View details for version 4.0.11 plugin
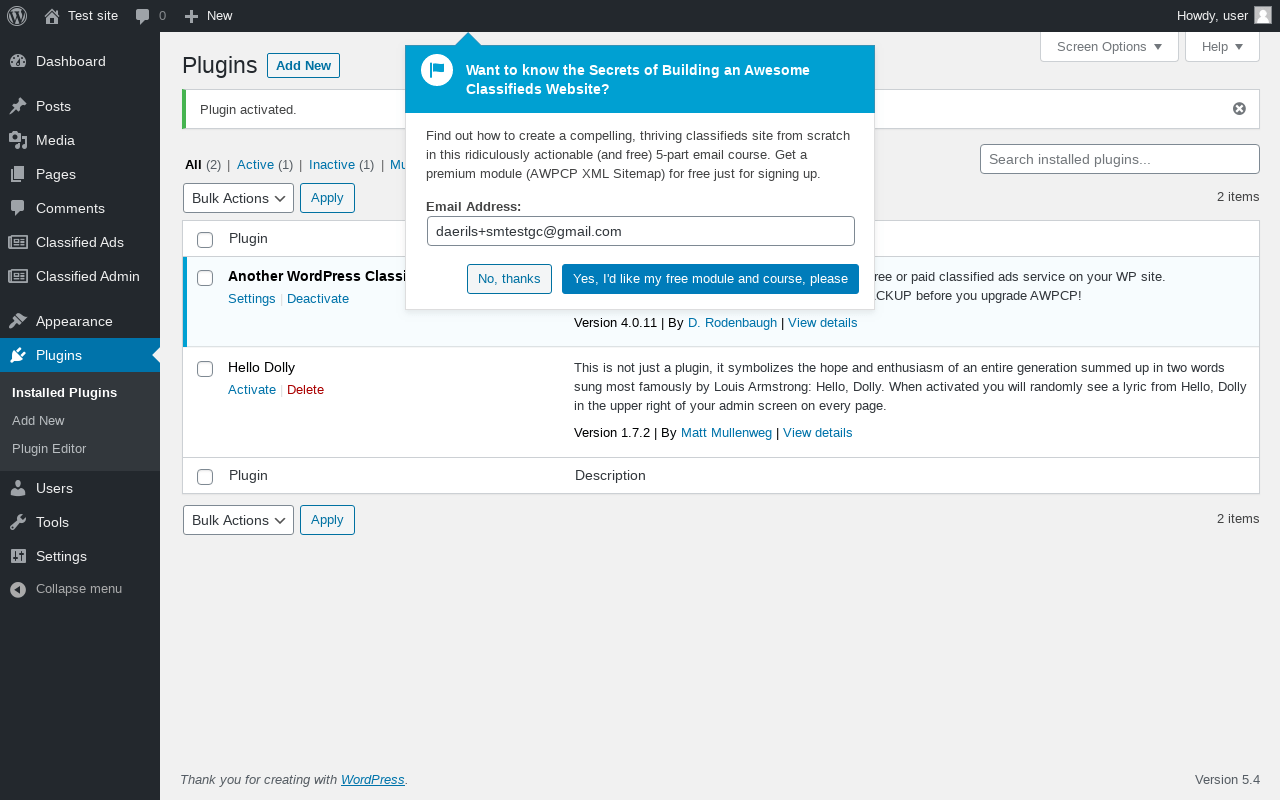The width and height of the screenshot is (1280, 800). pyautogui.click(x=822, y=322)
